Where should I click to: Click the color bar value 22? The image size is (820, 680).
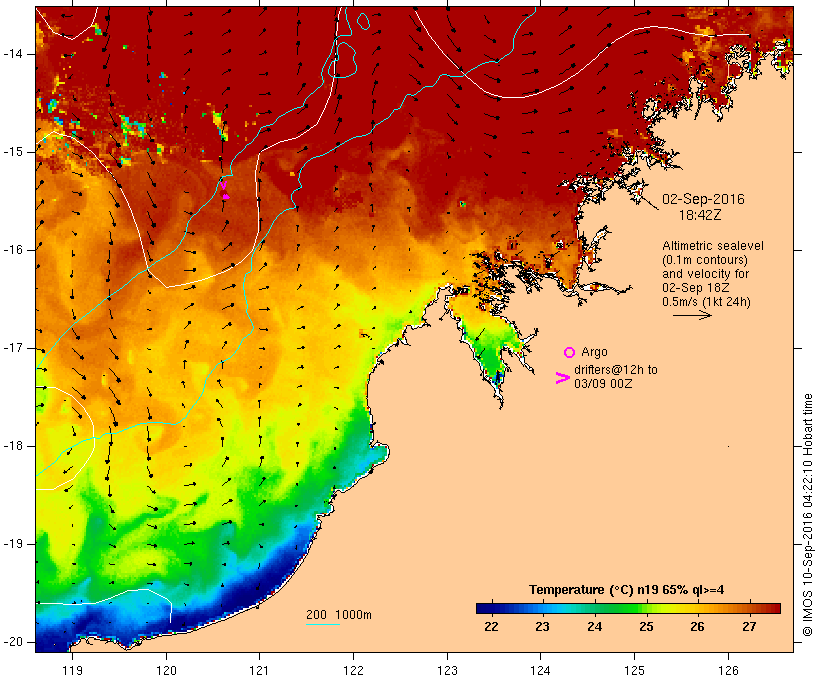coord(491,627)
